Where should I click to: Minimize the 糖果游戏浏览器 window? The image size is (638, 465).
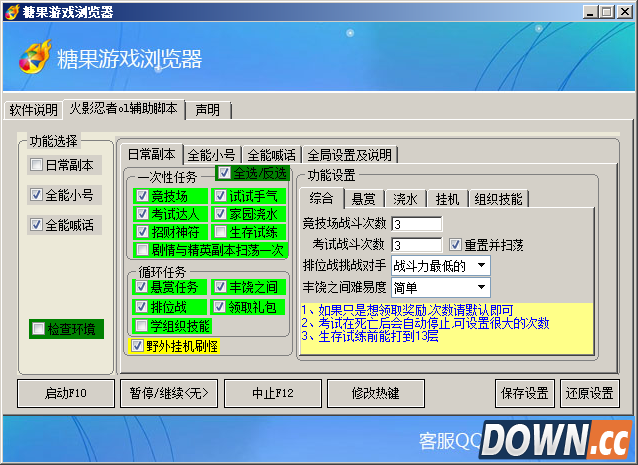(590, 11)
